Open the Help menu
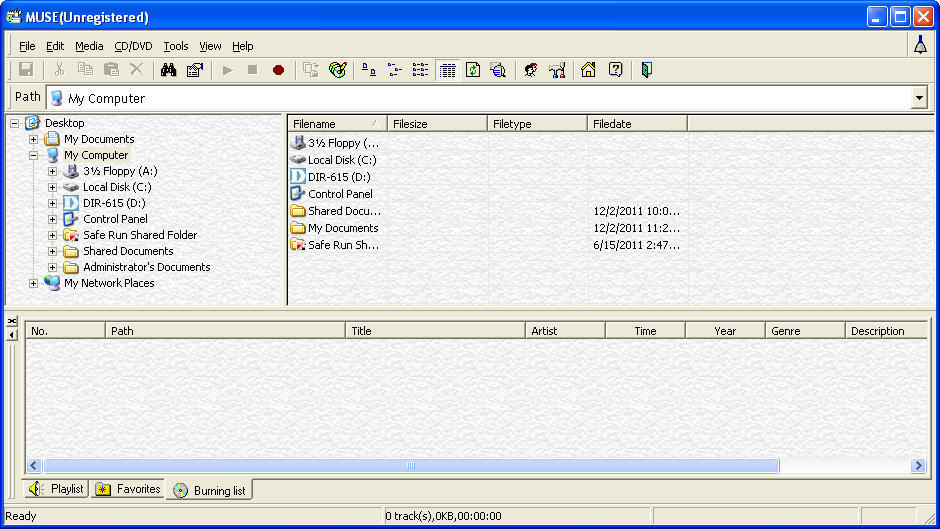 pyautogui.click(x=243, y=46)
